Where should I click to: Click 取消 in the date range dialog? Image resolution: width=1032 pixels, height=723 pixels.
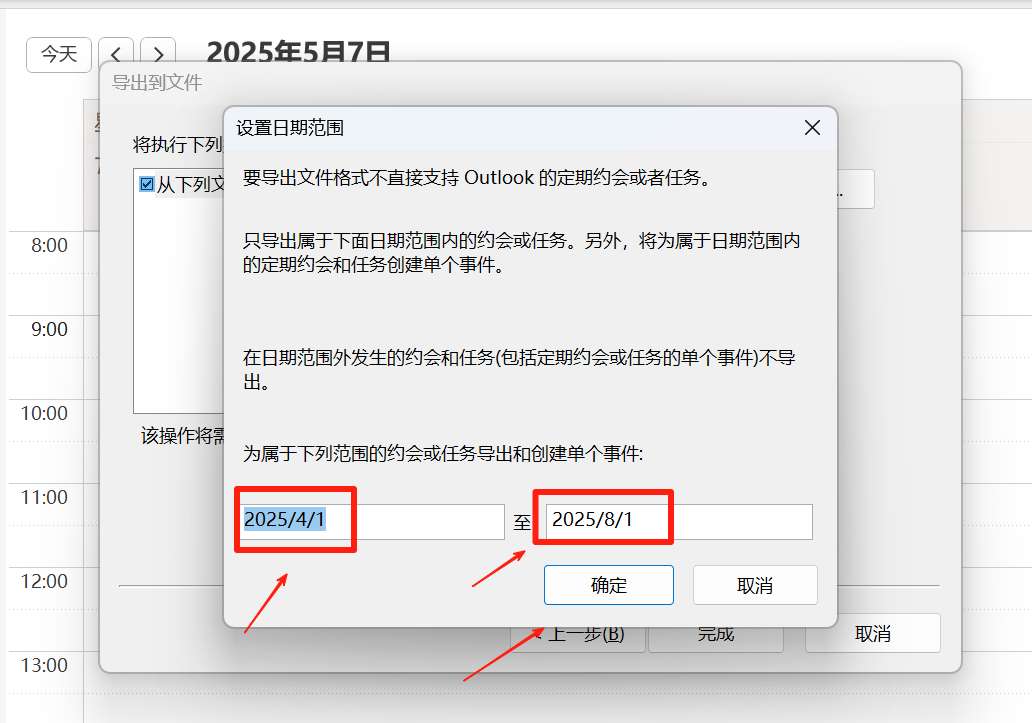(x=755, y=585)
